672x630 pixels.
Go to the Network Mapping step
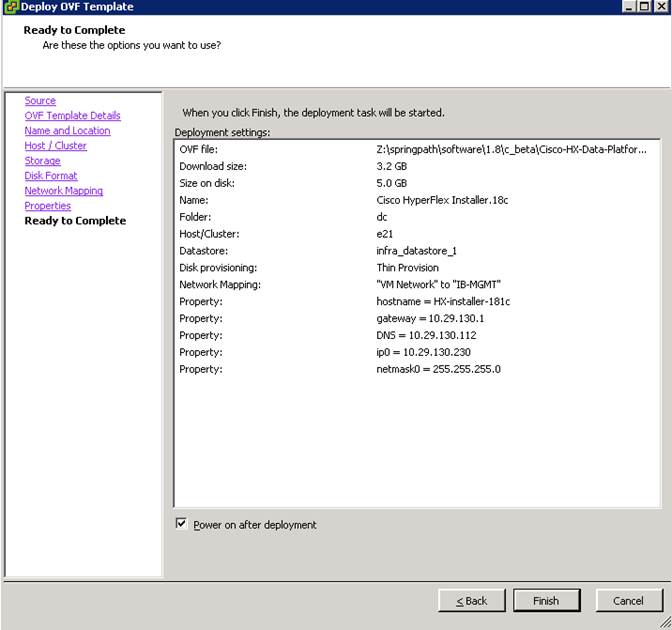[64, 191]
